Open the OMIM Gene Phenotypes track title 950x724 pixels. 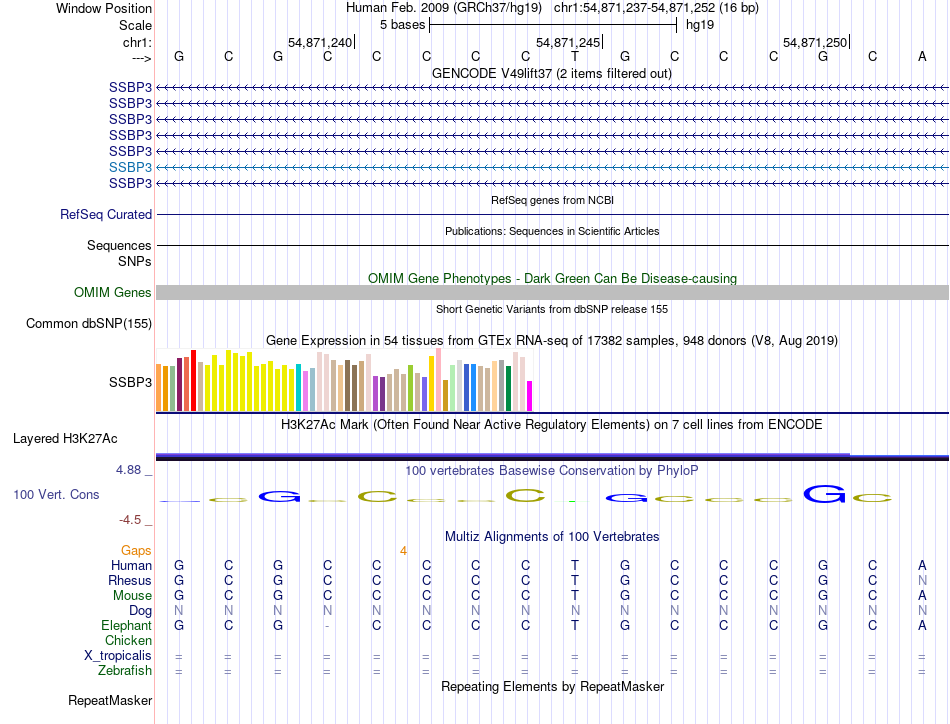pyautogui.click(x=552, y=278)
